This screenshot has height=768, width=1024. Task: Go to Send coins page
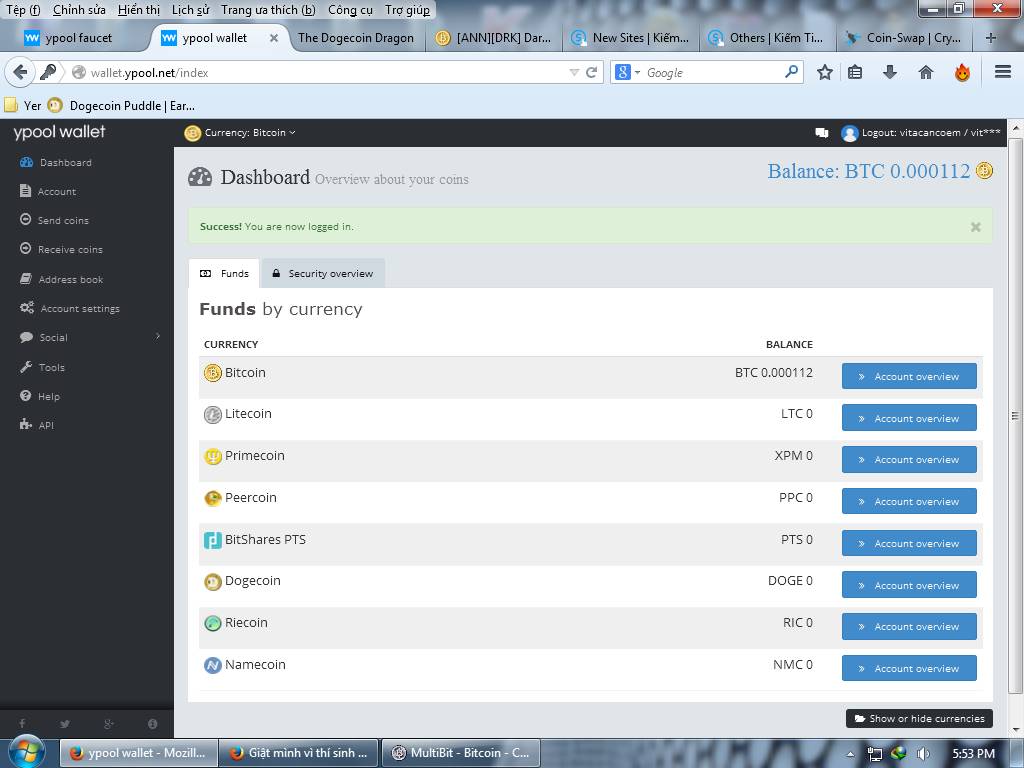pos(54,220)
